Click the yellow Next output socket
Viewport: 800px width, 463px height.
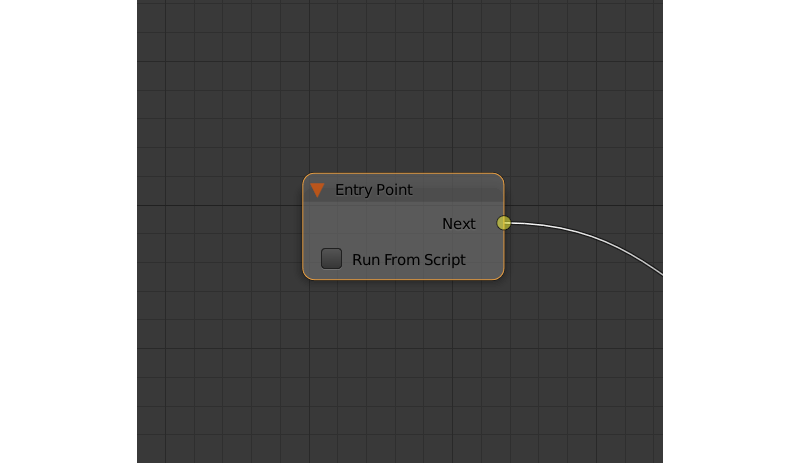[504, 223]
